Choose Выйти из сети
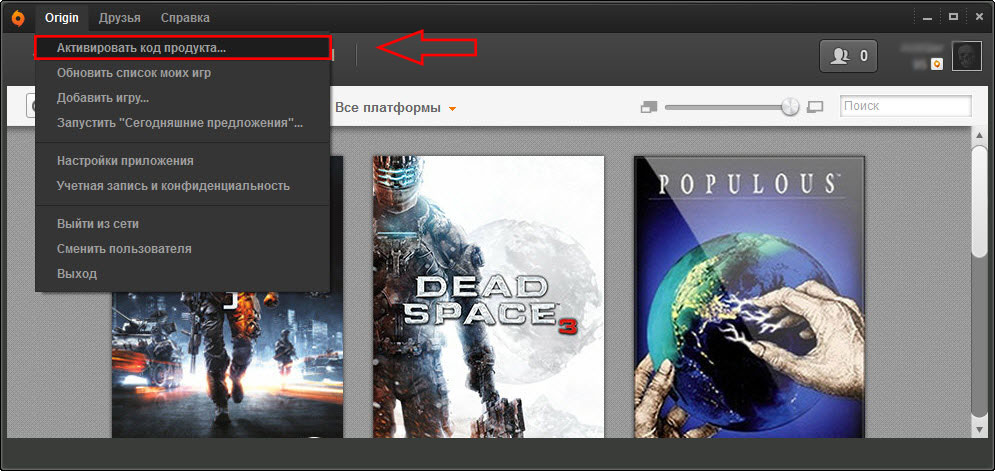995x471 pixels. [183, 224]
